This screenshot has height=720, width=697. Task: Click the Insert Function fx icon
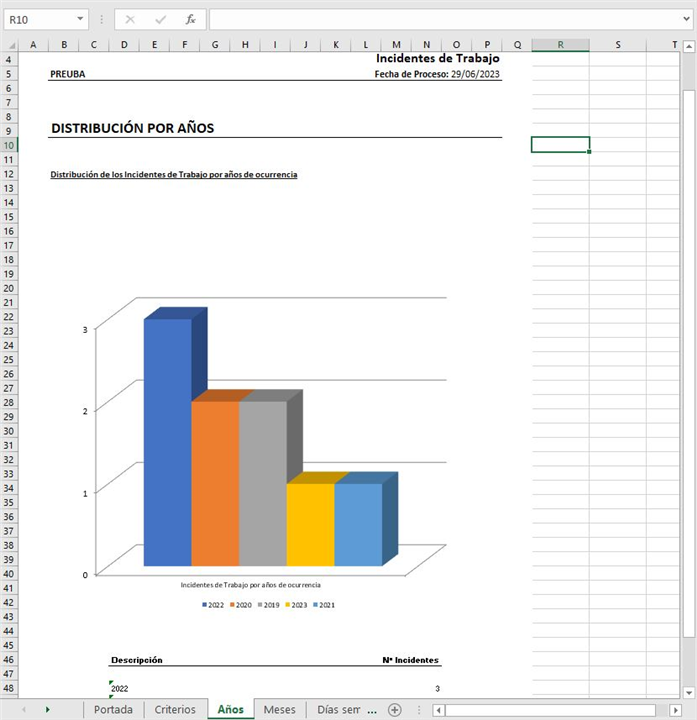coord(190,19)
